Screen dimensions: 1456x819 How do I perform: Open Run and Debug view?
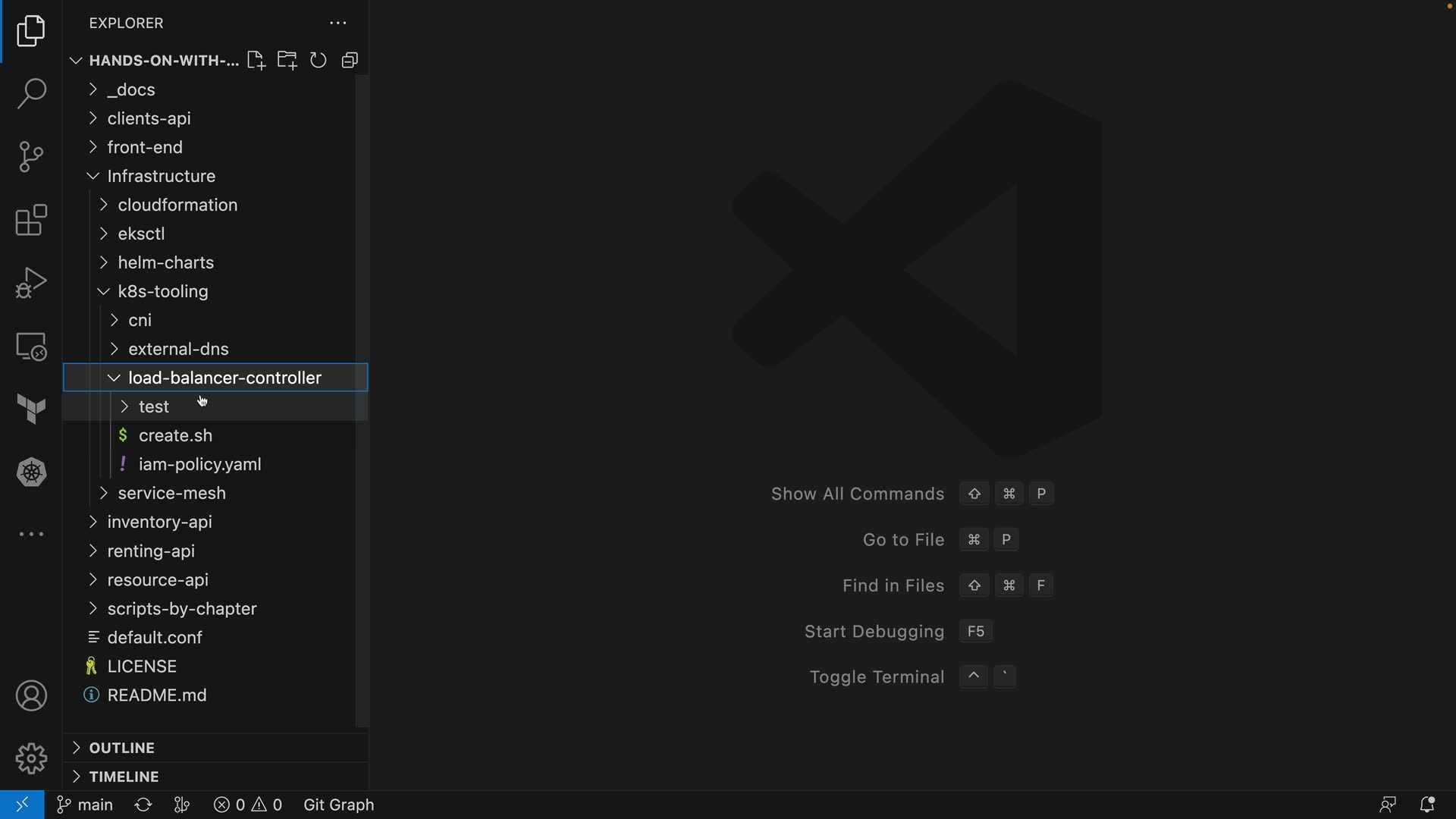31,283
